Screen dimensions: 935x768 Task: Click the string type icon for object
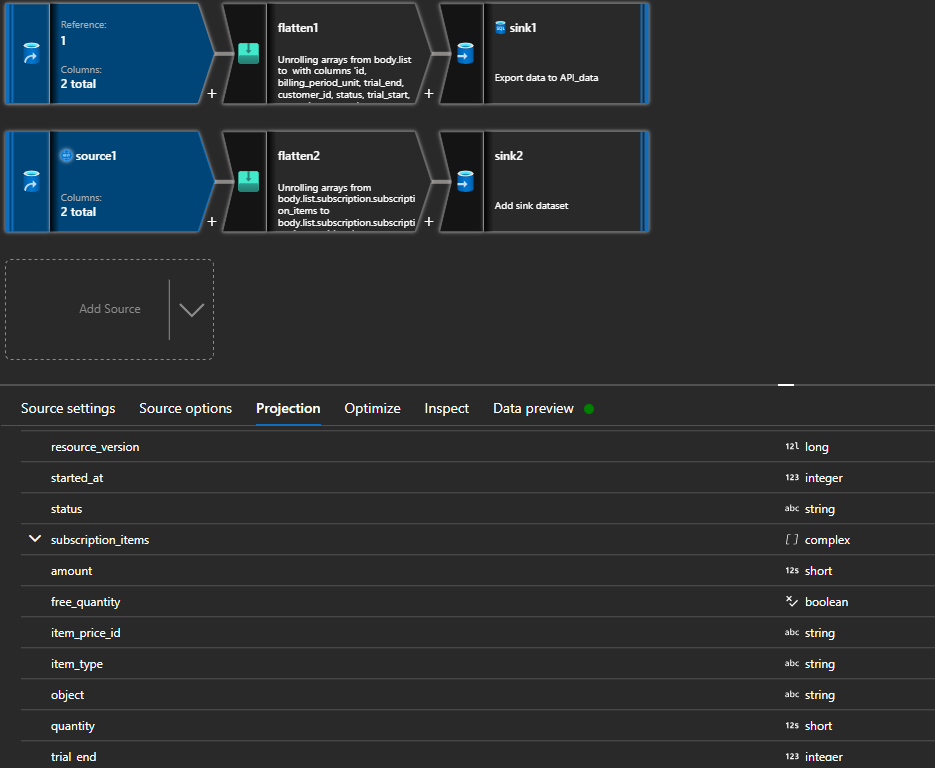792,694
